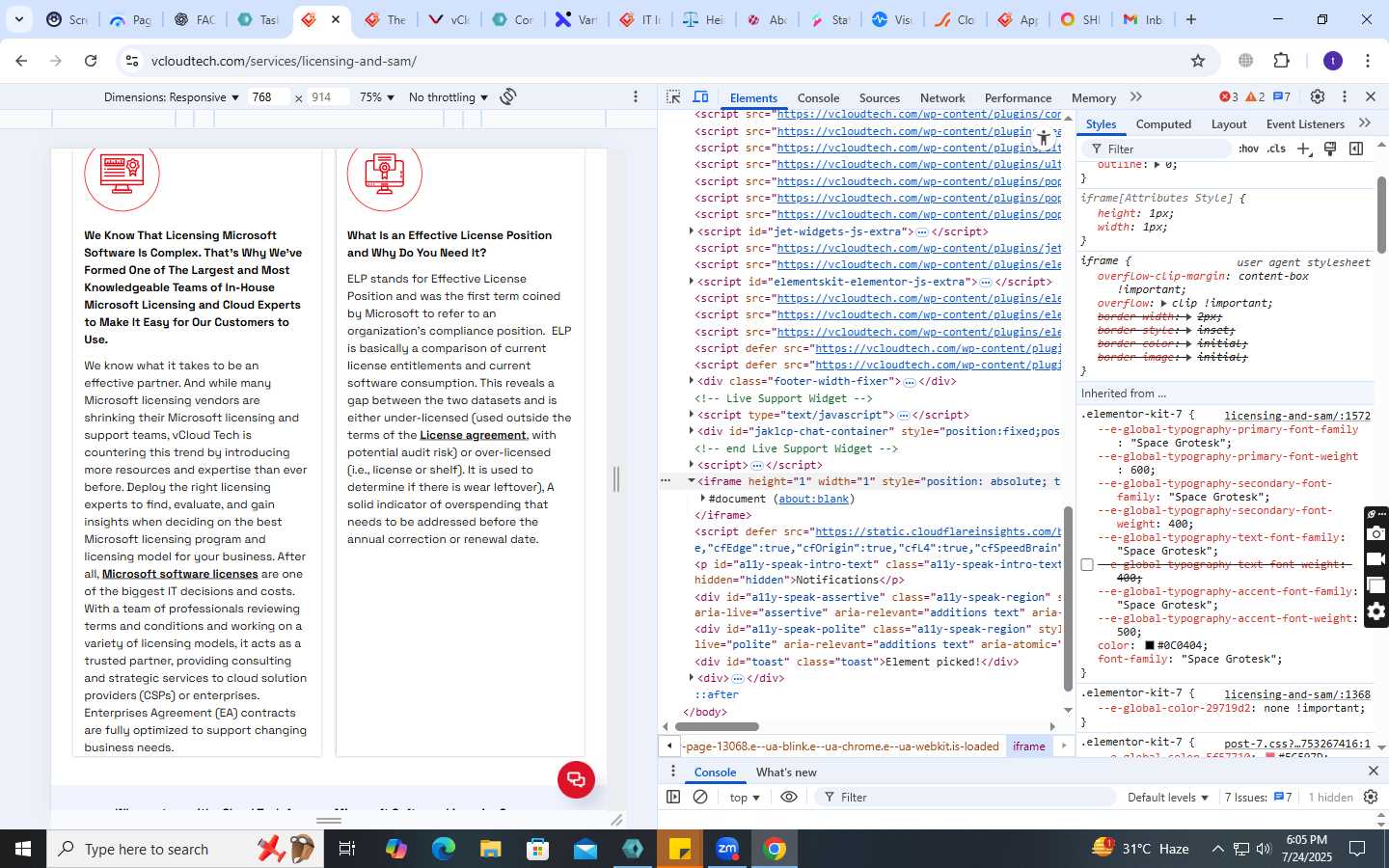Toggle the console sidebar icon
1389x868 pixels.
coord(673,797)
